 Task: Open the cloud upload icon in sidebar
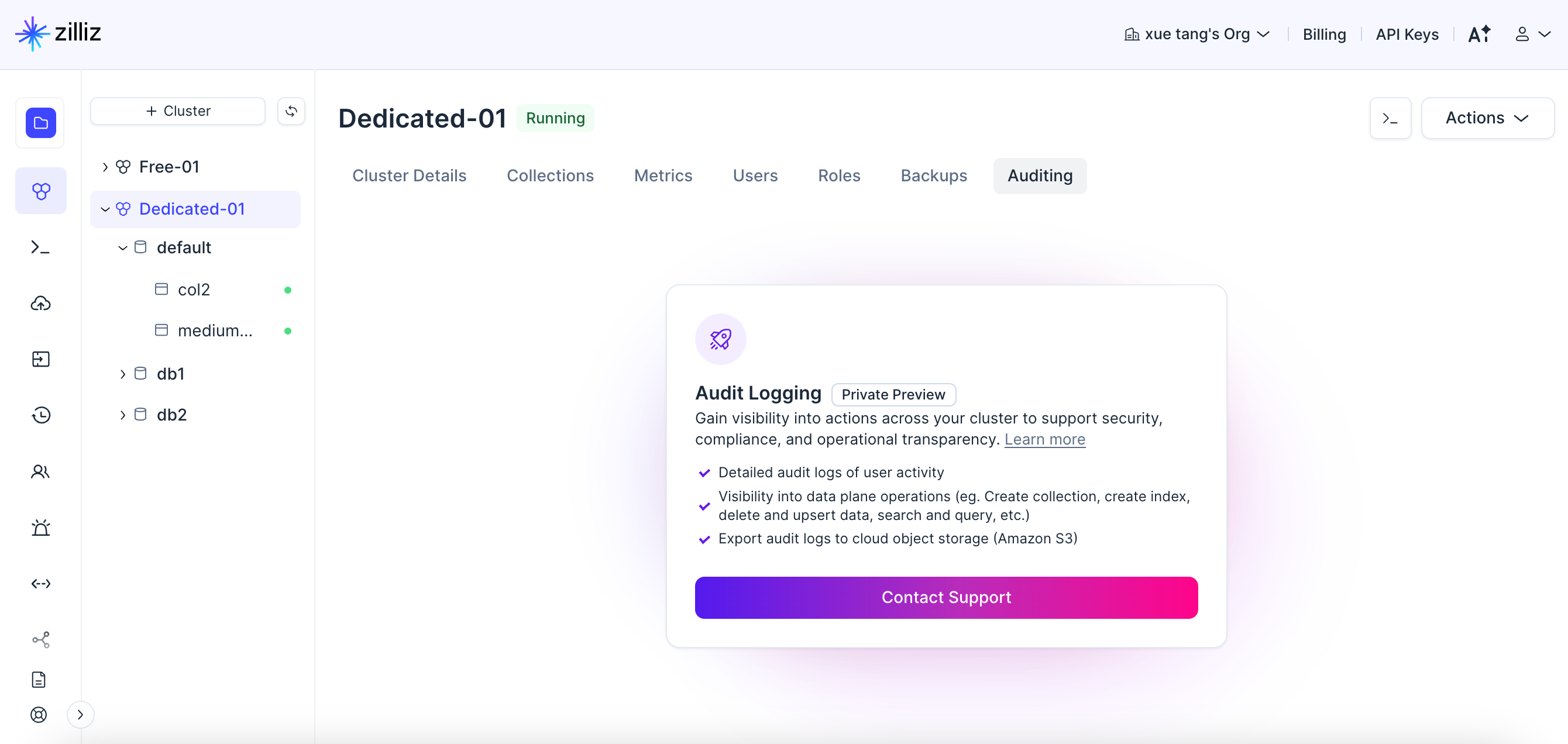pos(41,303)
